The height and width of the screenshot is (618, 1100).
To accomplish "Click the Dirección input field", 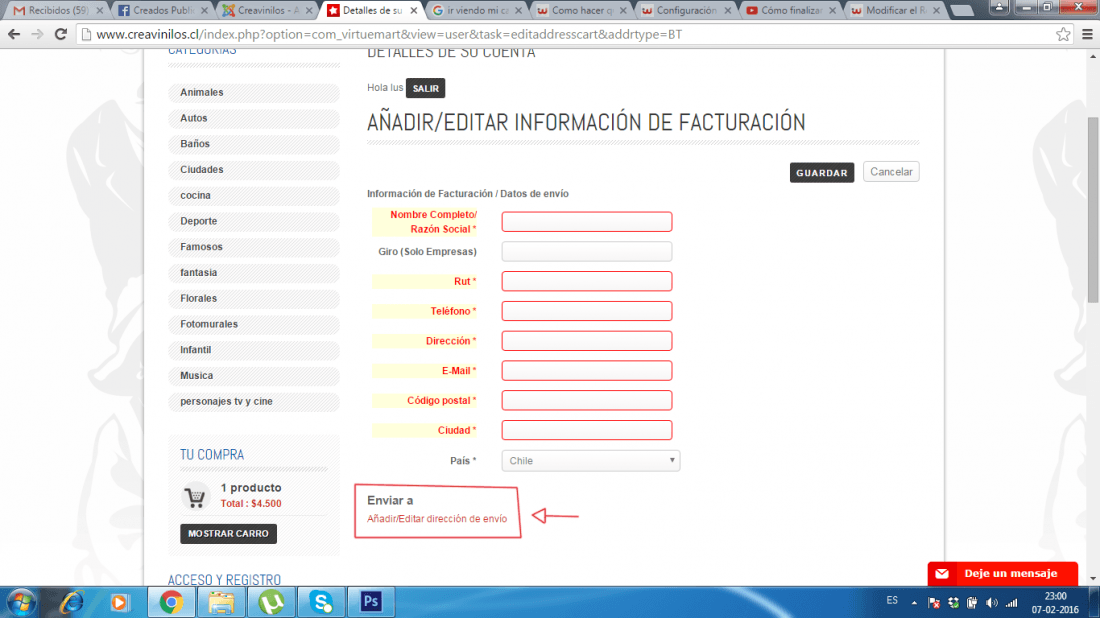I will pos(586,341).
